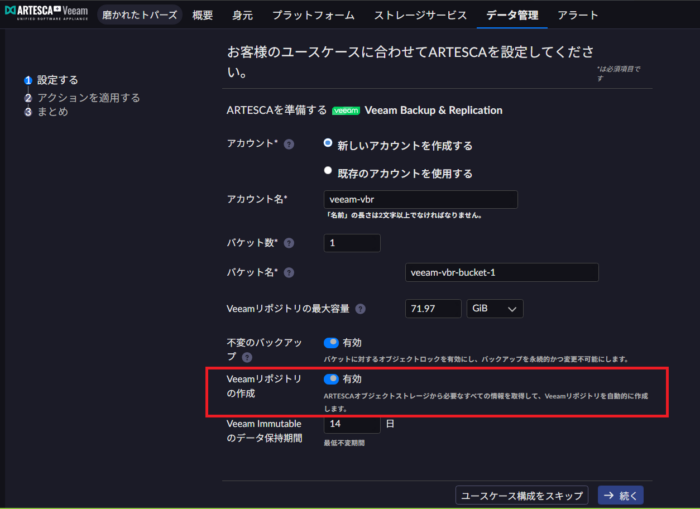Image resolution: width=700 pixels, height=509 pixels.
Task: Open the 磨かれたトパーズ selector
Action: (140, 15)
